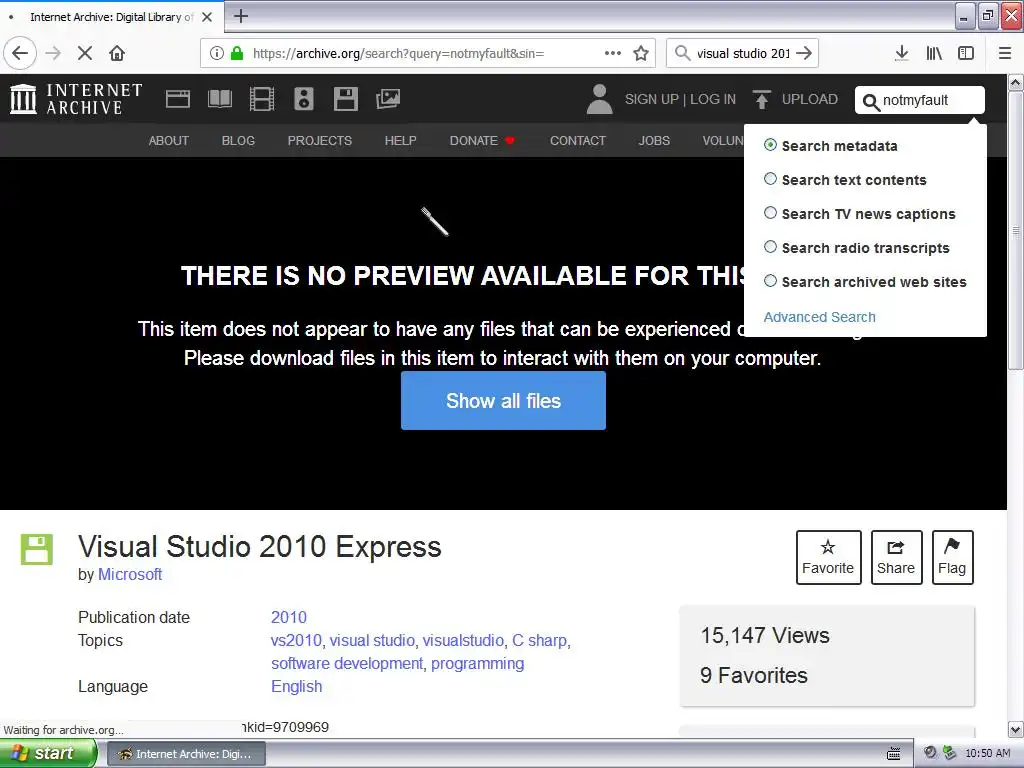
Task: Click the green padlock security icon
Action: (x=237, y=53)
